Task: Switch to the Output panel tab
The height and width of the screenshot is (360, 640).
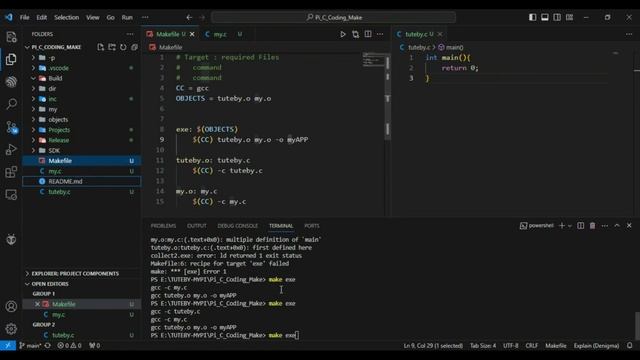Action: pyautogui.click(x=197, y=226)
